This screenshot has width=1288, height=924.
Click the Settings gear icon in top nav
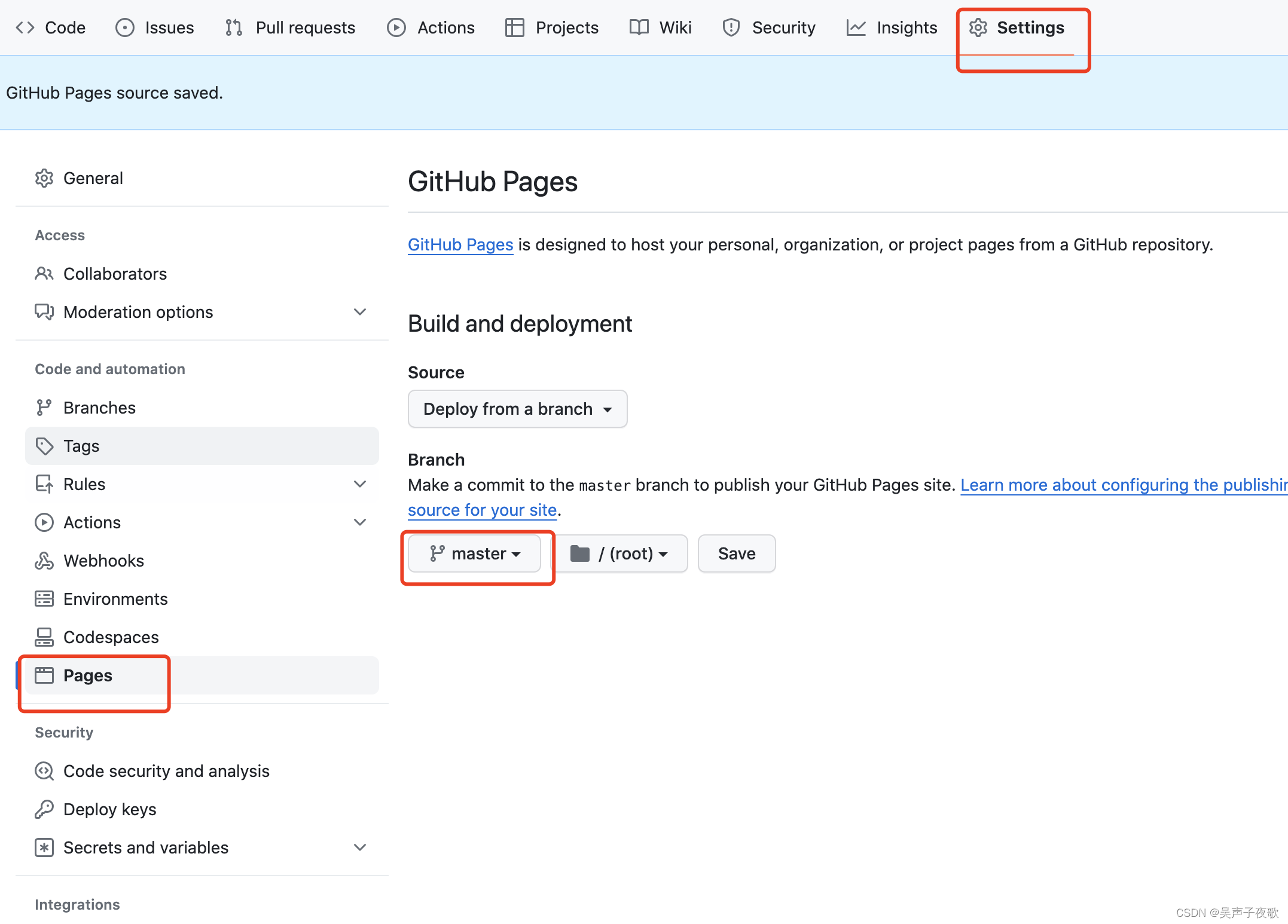coord(978,27)
